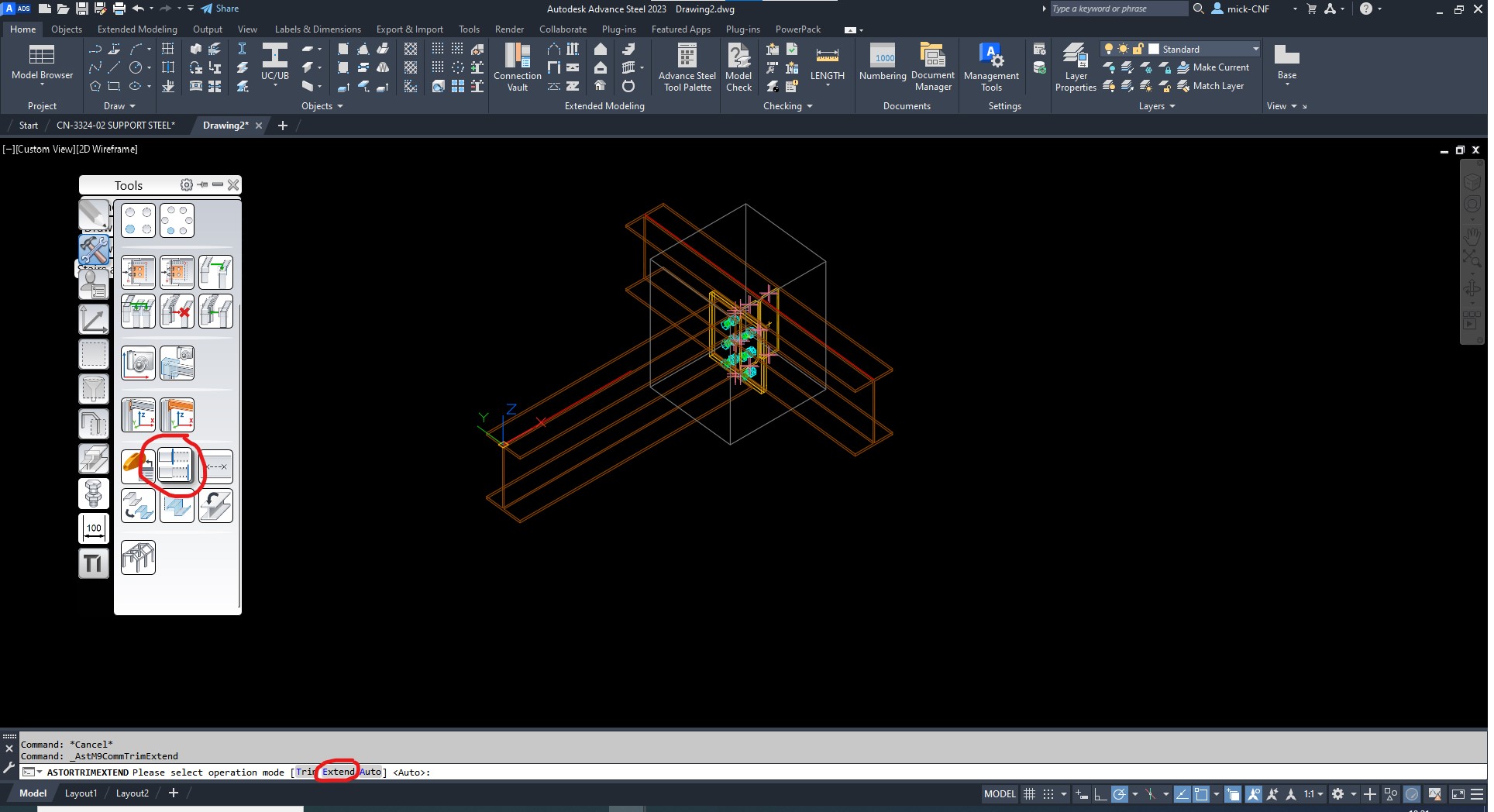Switch to the Layout1 tab

pyautogui.click(x=81, y=793)
